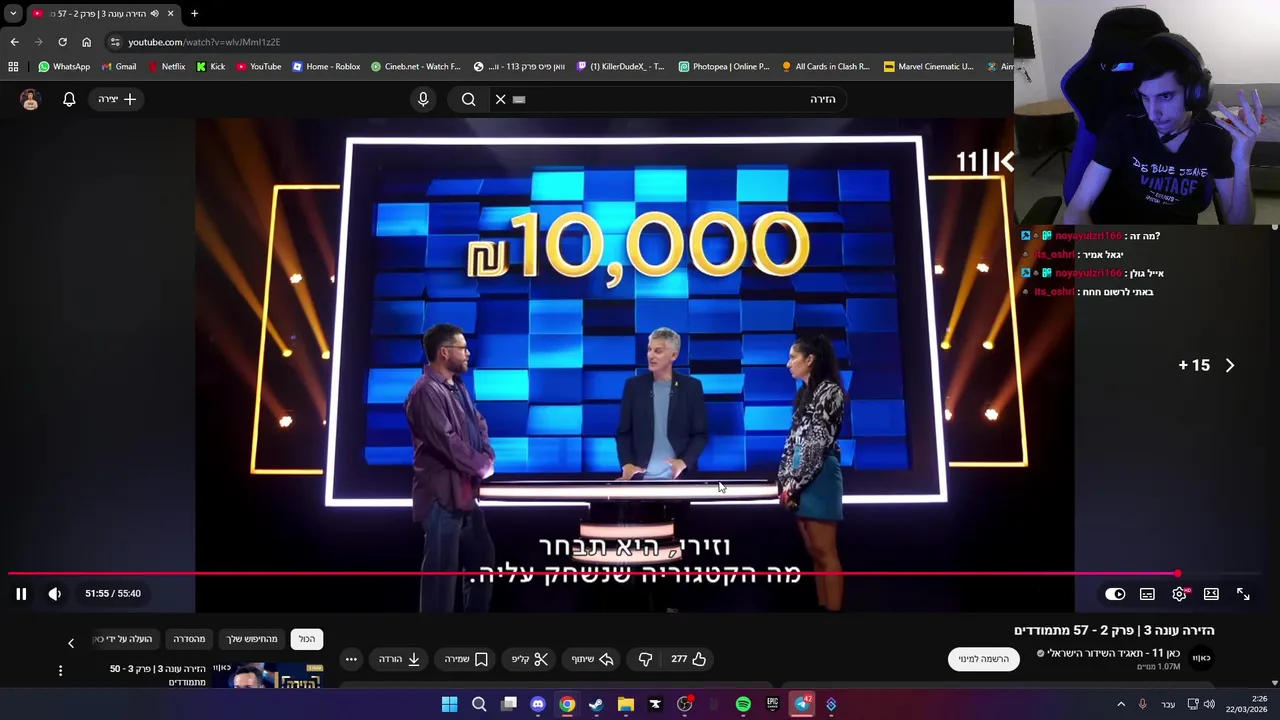
Task: Select הועלה על ידי filter chip
Action: tap(124, 639)
